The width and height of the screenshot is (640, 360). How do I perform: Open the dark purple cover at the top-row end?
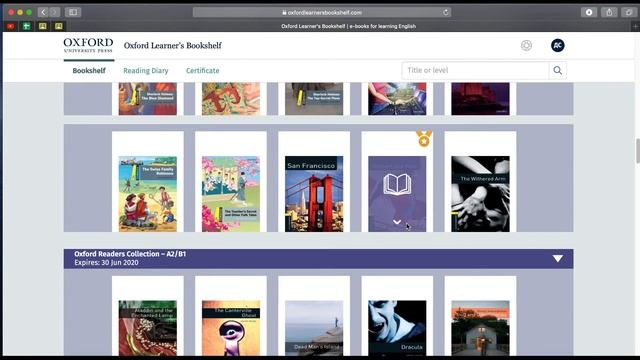[480, 99]
